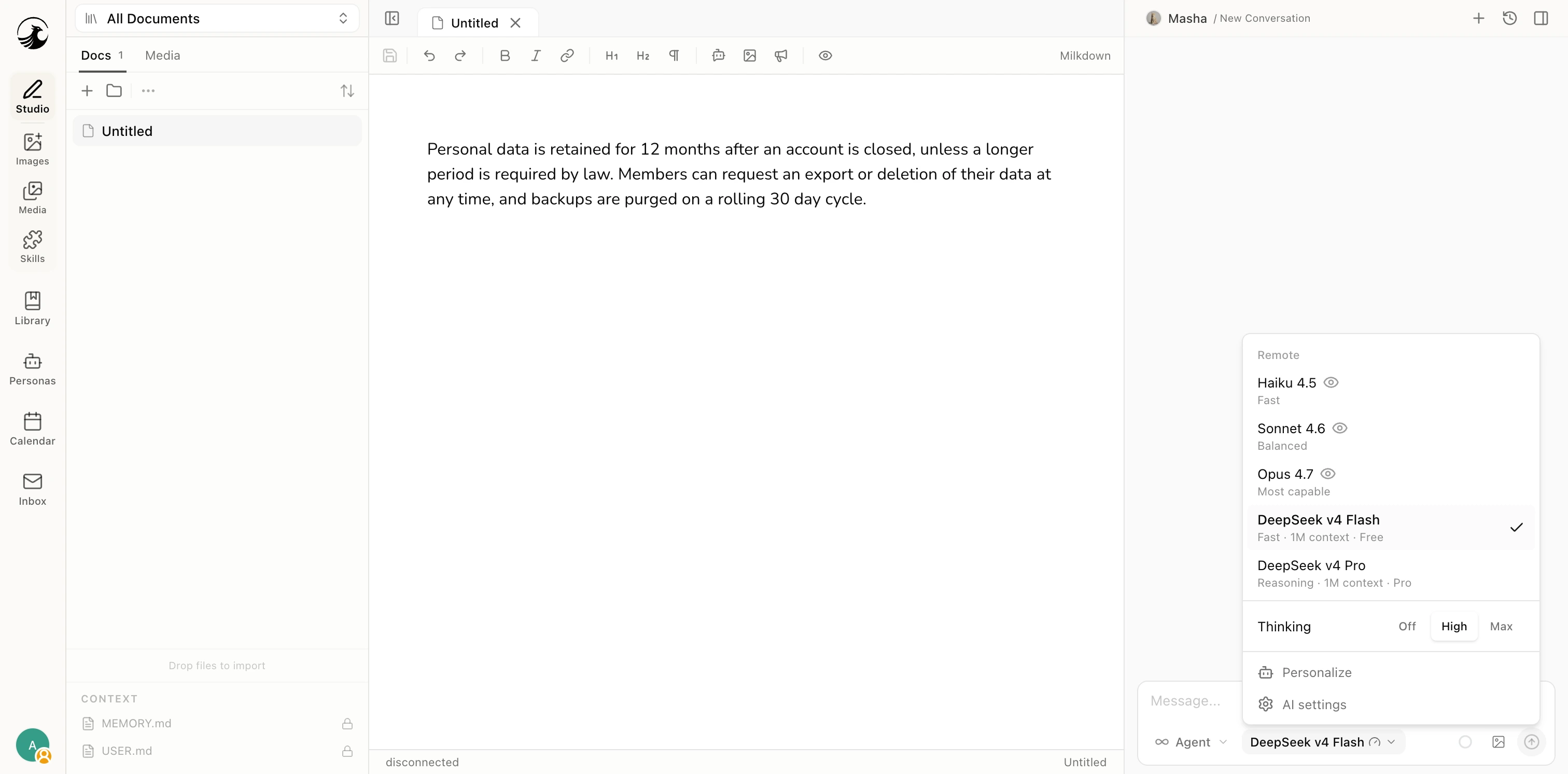Switch to the Docs tab
The width and height of the screenshot is (1568, 774).
[x=102, y=56]
